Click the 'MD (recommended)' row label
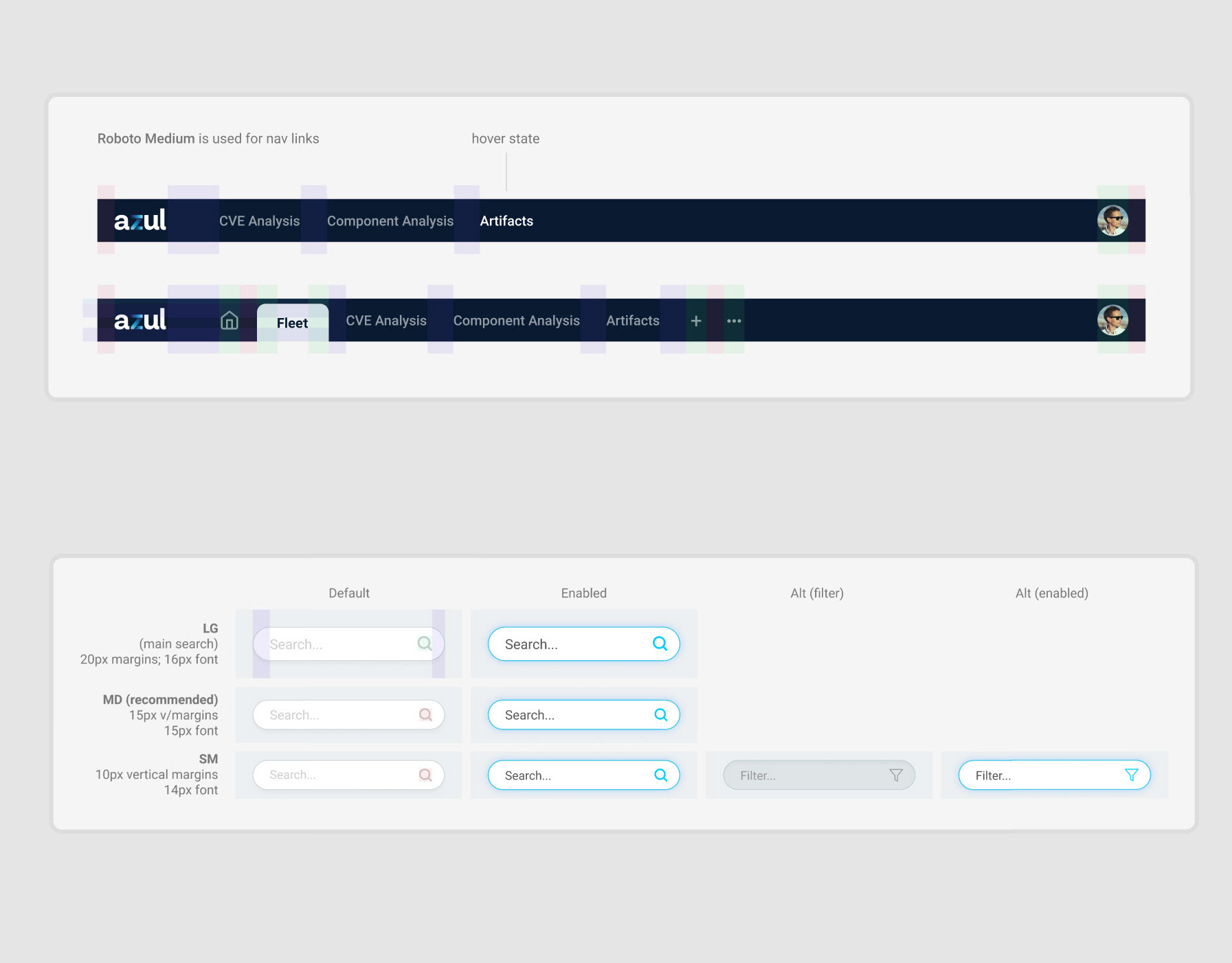 point(160,699)
